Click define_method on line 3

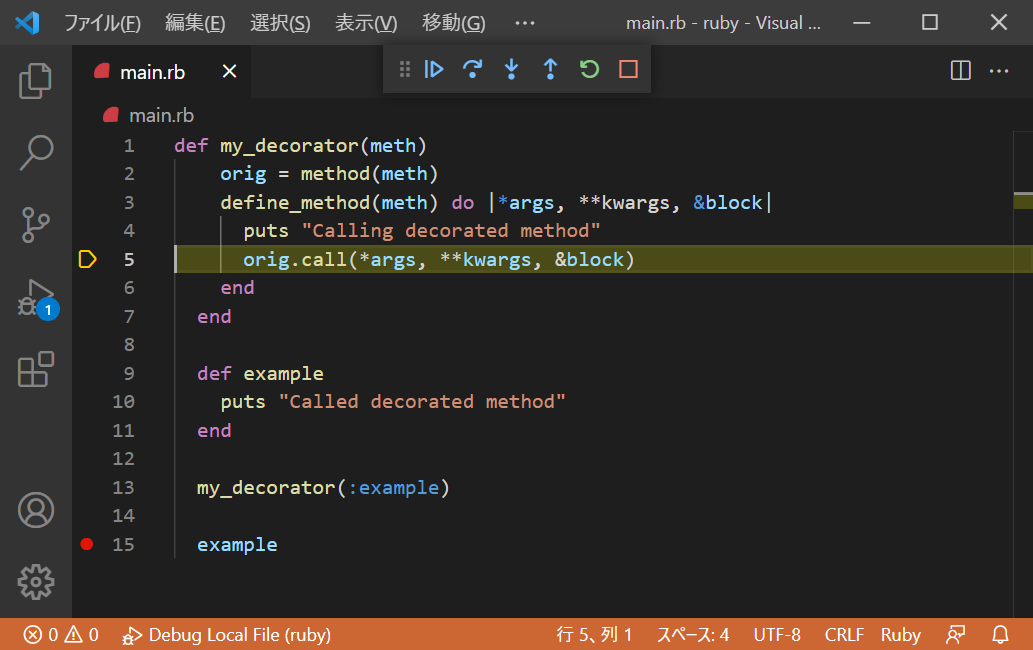[295, 202]
